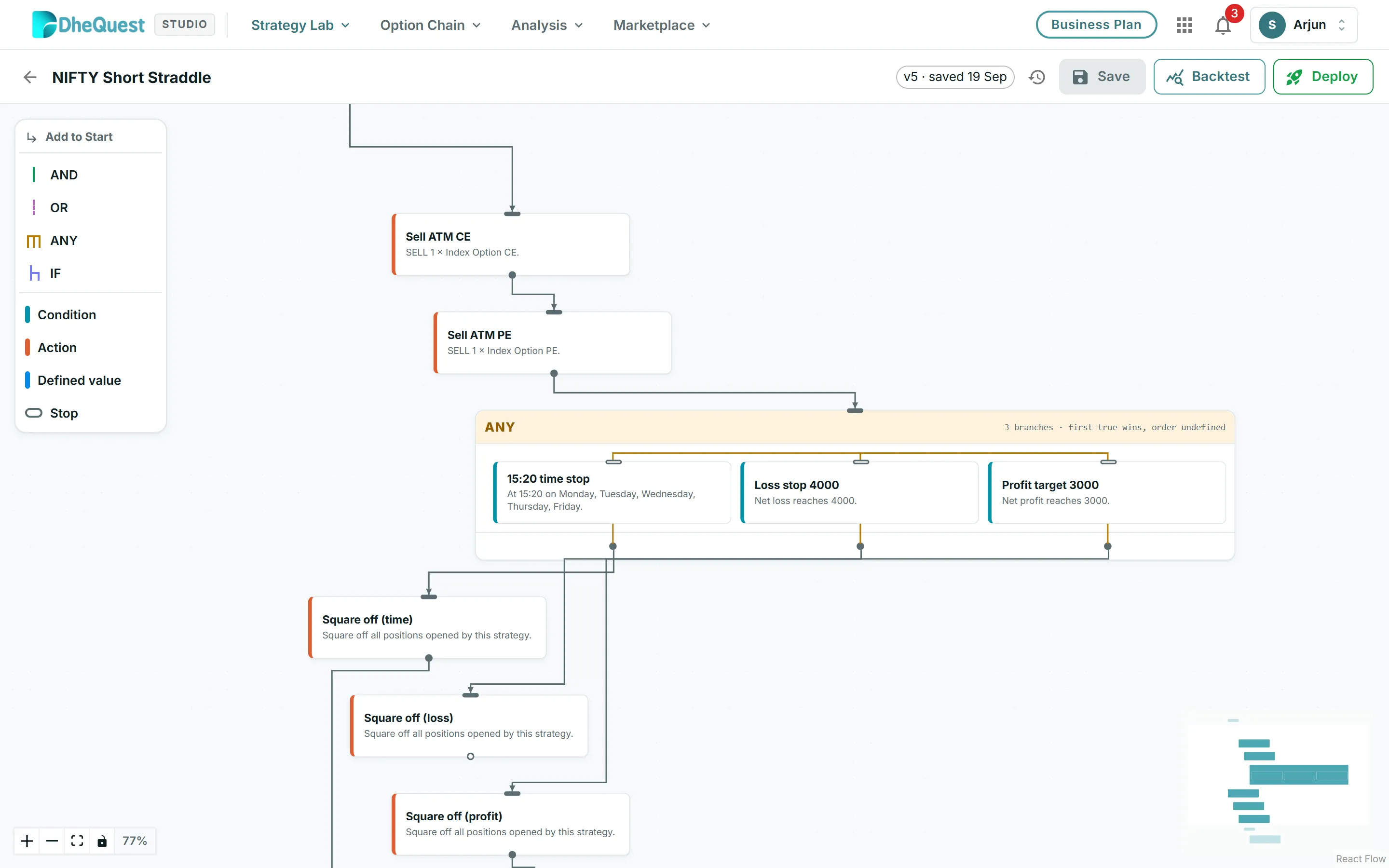Select the AND palette item
This screenshot has height=868, width=1389.
click(x=91, y=175)
